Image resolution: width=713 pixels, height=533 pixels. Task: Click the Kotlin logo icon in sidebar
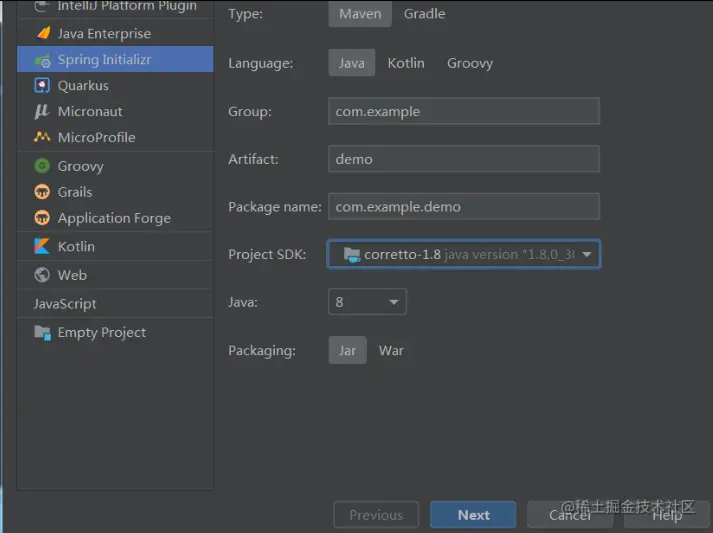(42, 246)
